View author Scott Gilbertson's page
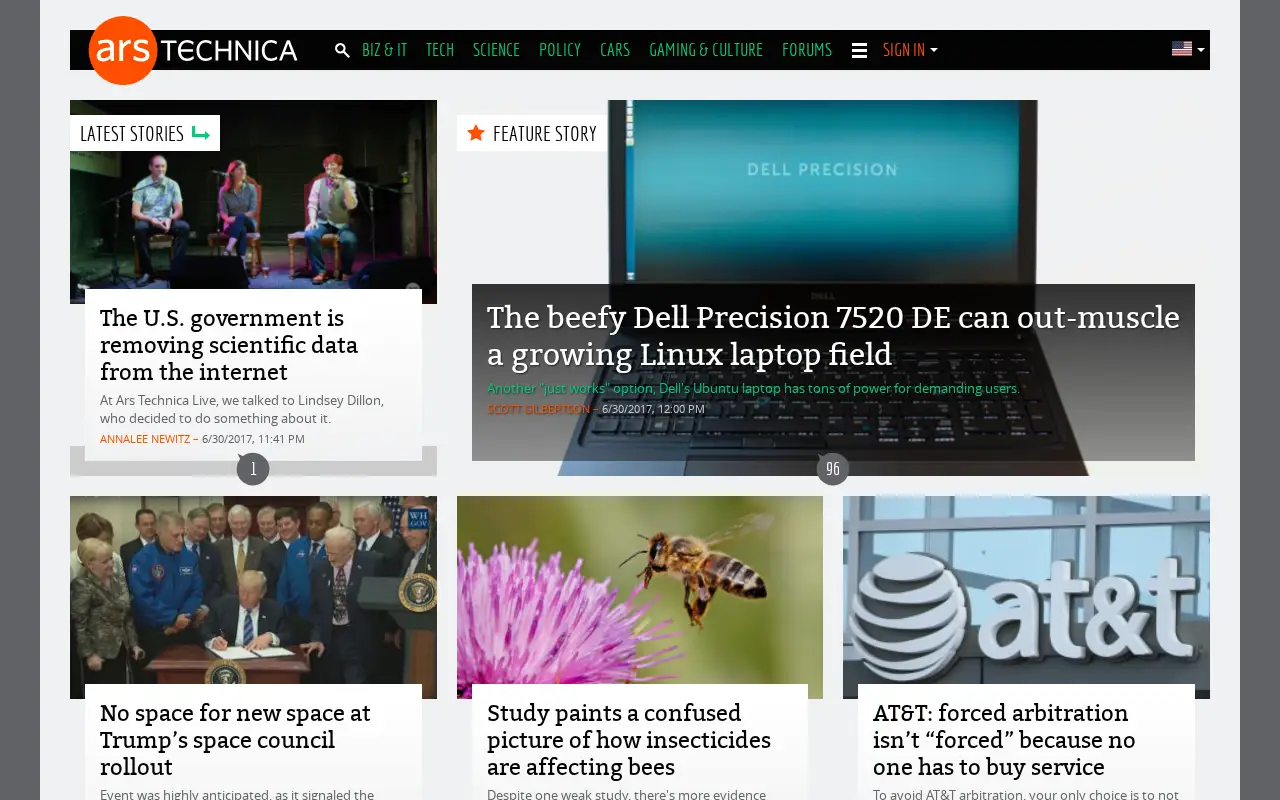1280x800 pixels. pyautogui.click(x=539, y=409)
